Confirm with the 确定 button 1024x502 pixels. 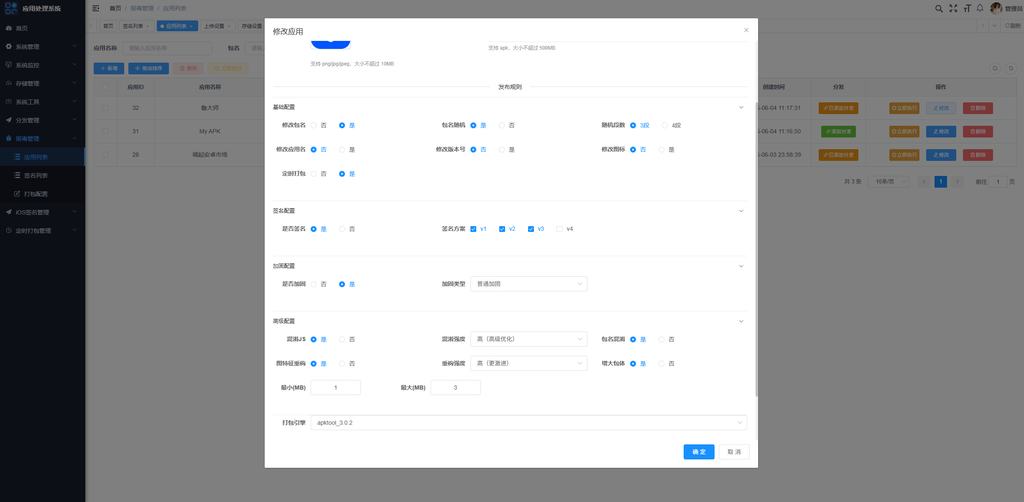[x=699, y=452]
